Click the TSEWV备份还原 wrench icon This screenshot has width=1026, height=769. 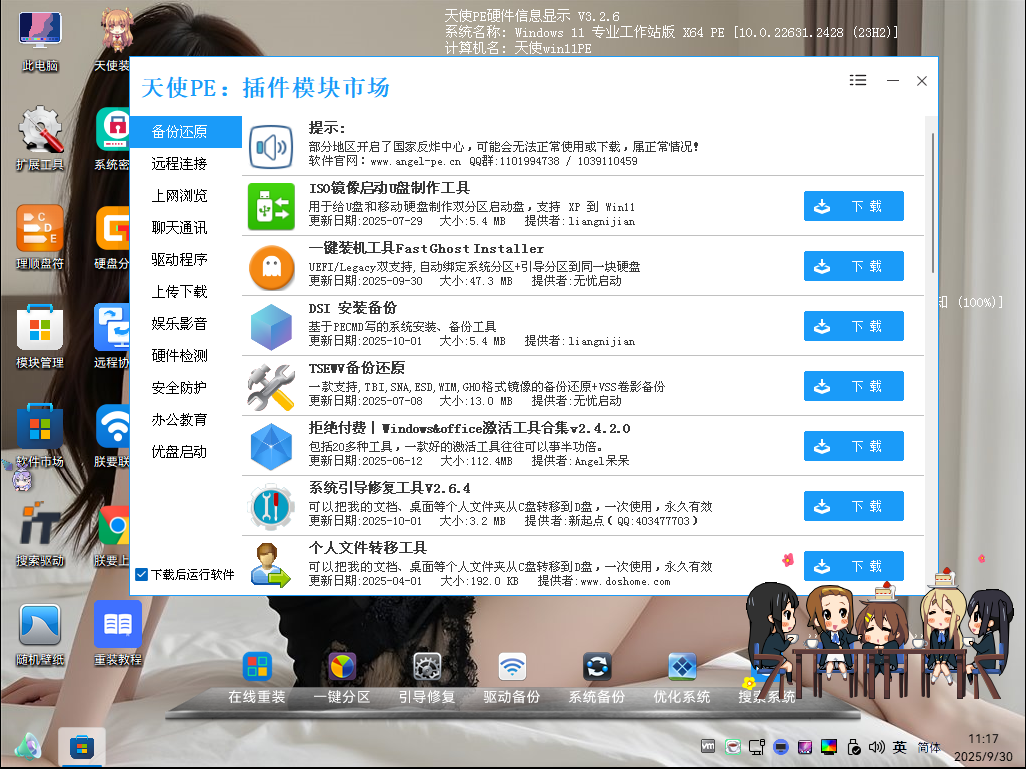tap(271, 387)
